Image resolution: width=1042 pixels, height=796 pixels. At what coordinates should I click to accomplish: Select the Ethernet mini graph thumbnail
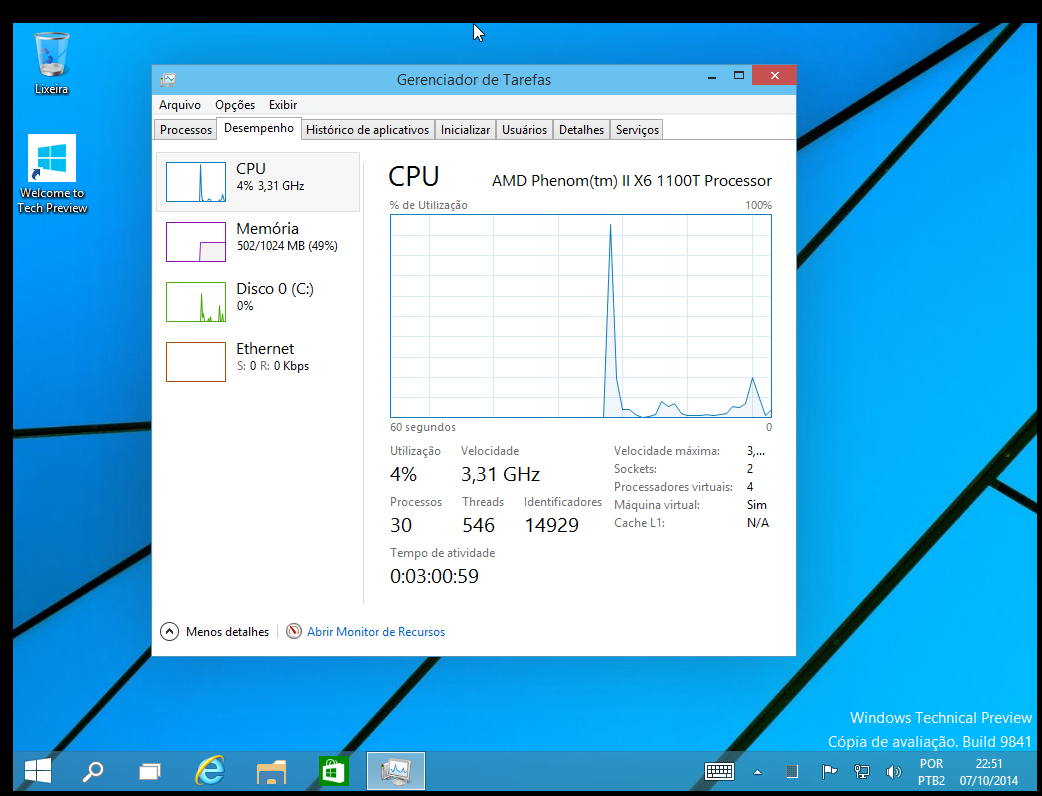coord(195,362)
